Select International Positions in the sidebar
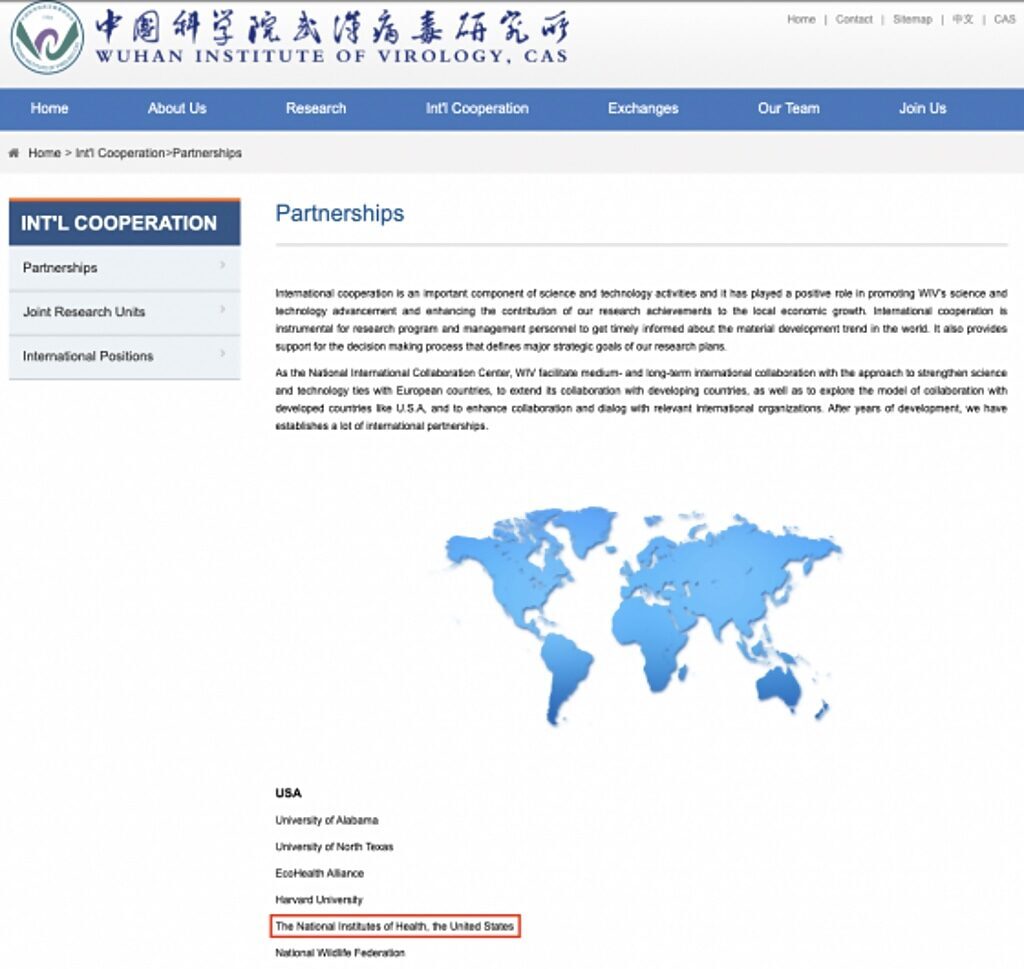 [125, 357]
